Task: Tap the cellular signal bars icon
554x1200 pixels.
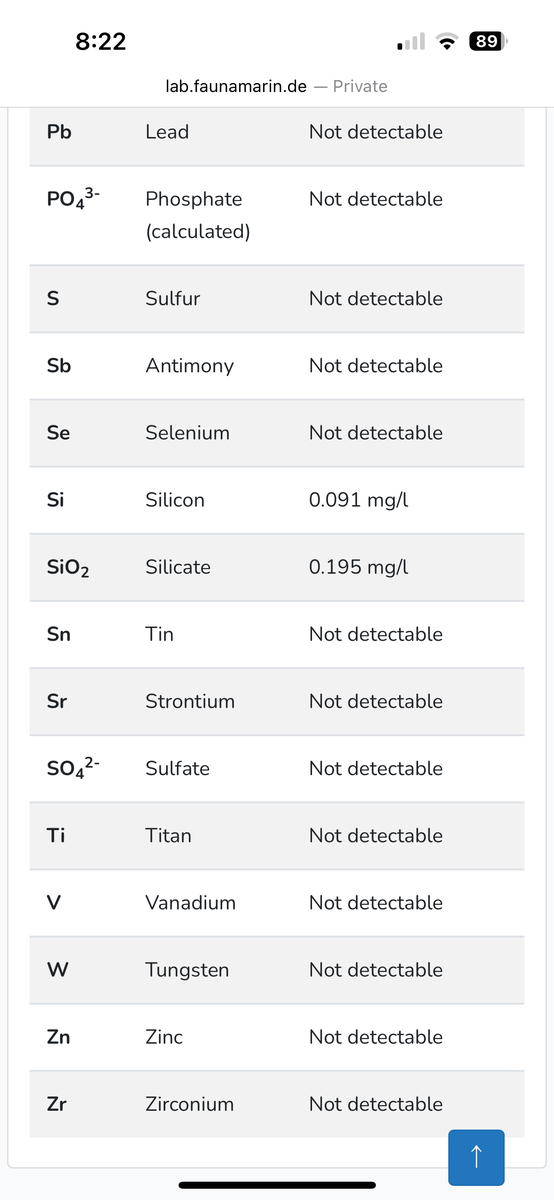Action: 411,42
